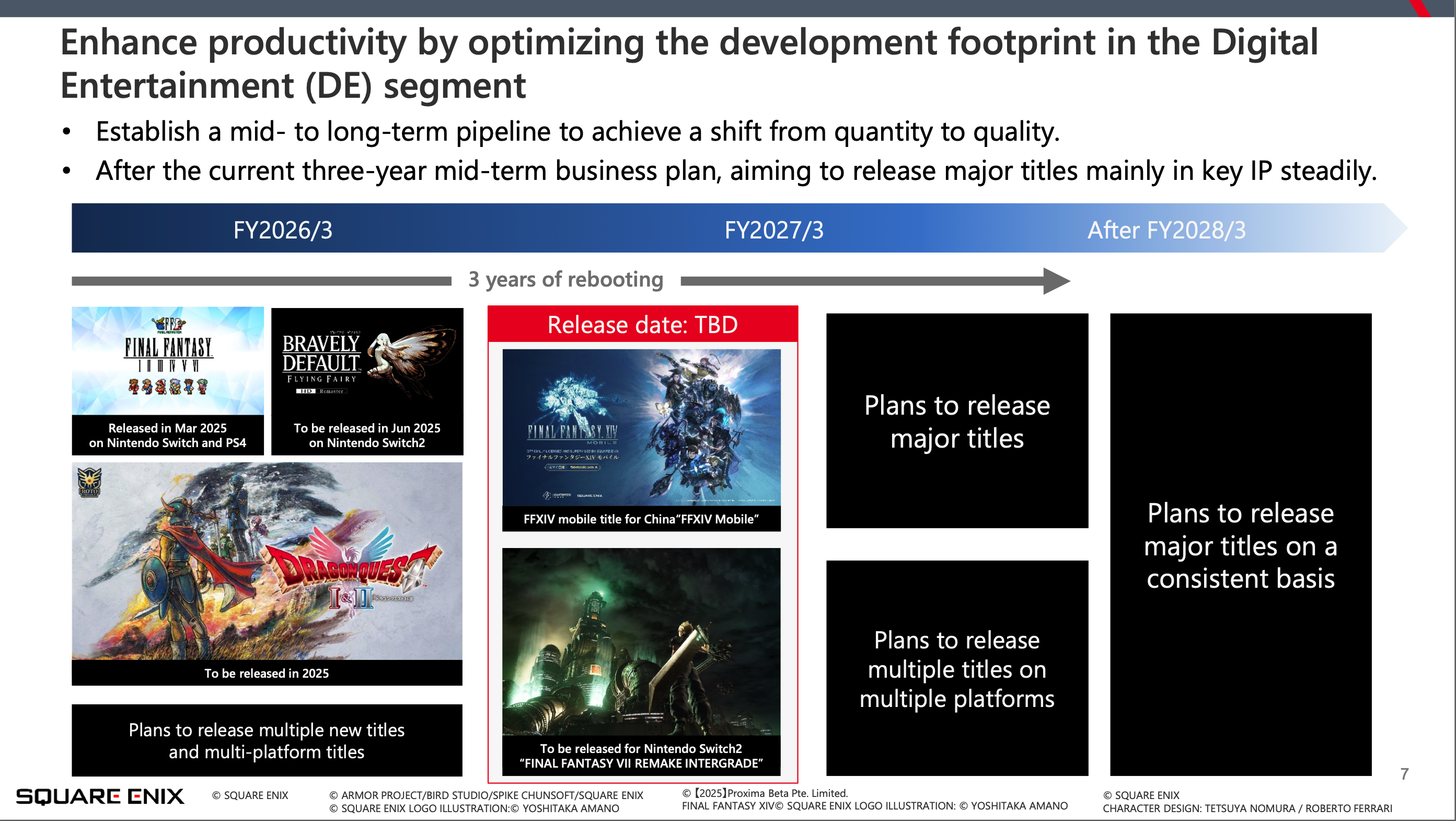The width and height of the screenshot is (1456, 821).
Task: Click "Released in Mar 2025 on Nintendo Switch and PS4"
Action: coord(167,436)
